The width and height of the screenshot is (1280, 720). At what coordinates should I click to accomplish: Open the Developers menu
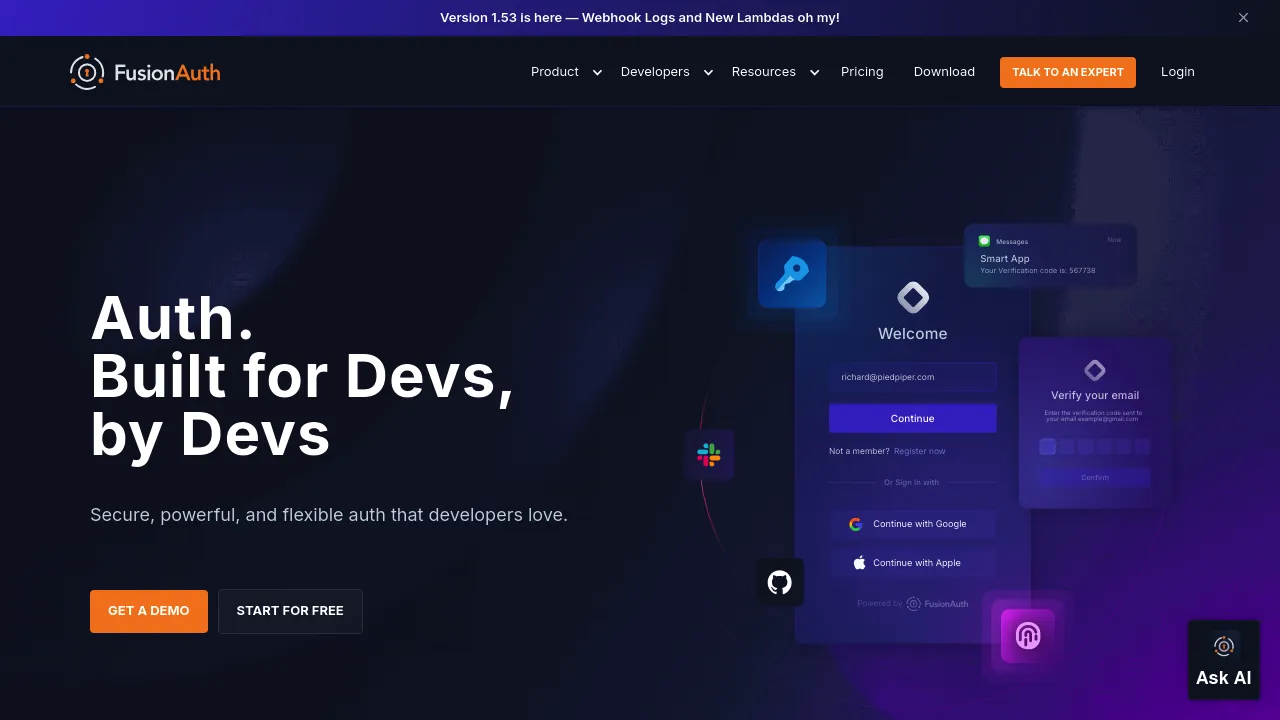click(x=655, y=72)
